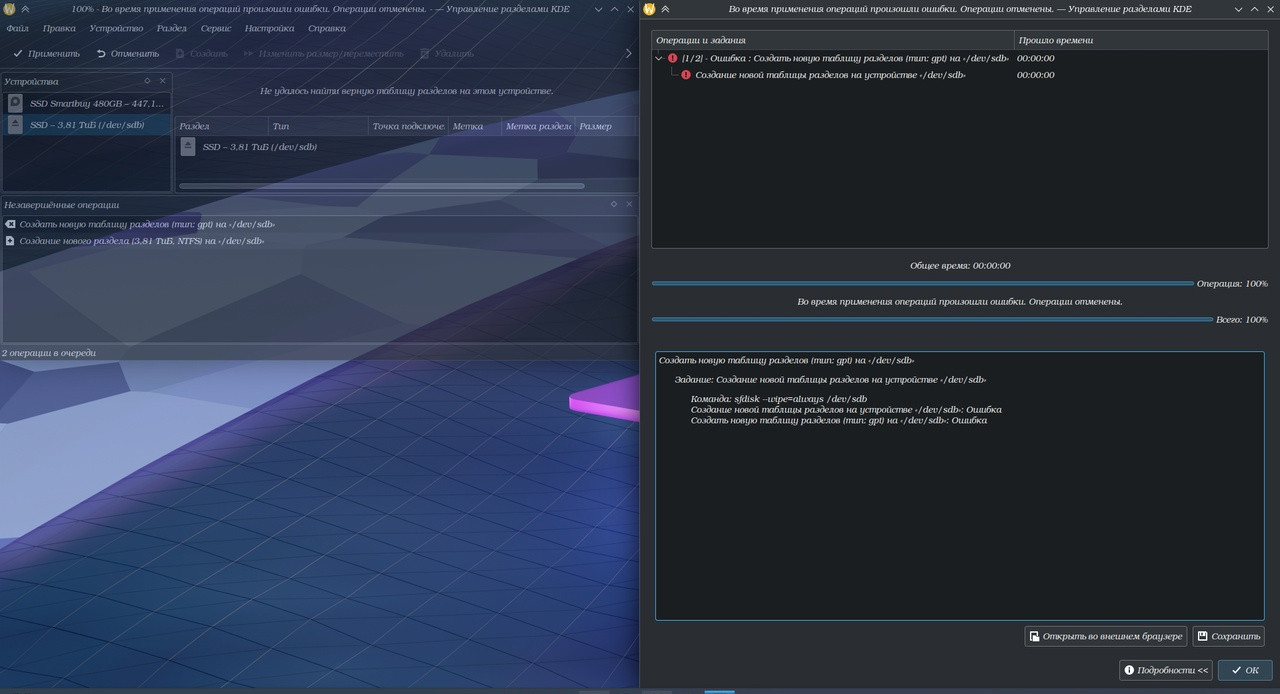Click the SSD Smartbuy disk icon
Image resolution: width=1280 pixels, height=694 pixels.
click(15, 103)
